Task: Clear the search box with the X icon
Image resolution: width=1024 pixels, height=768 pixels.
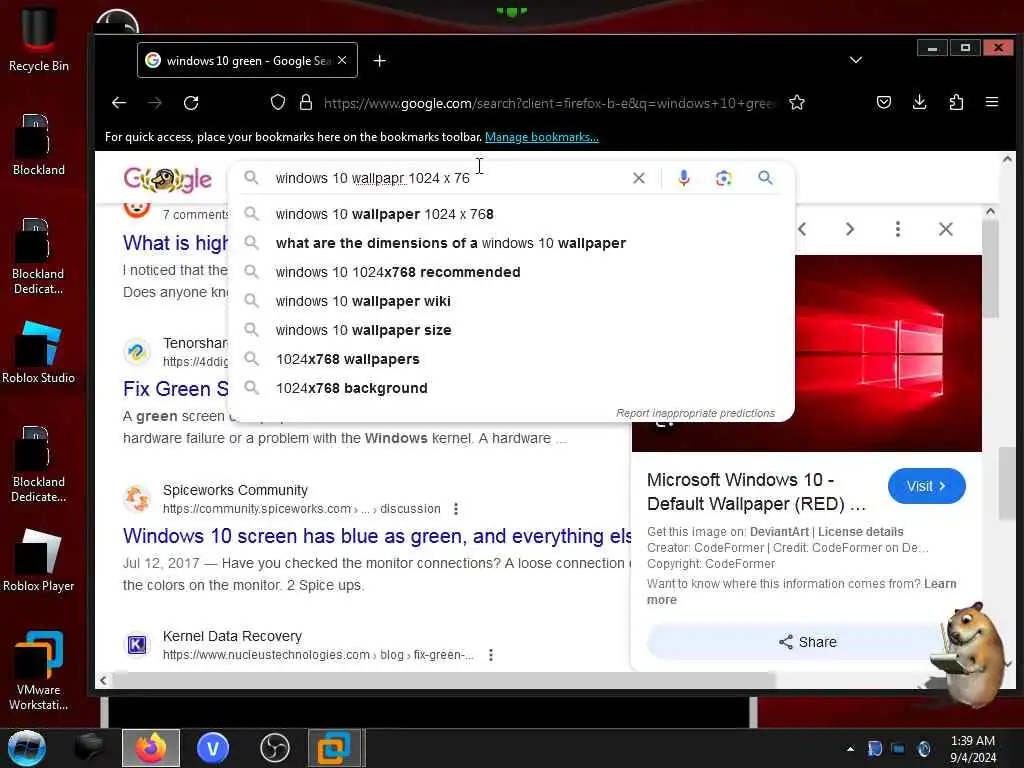Action: pos(639,178)
